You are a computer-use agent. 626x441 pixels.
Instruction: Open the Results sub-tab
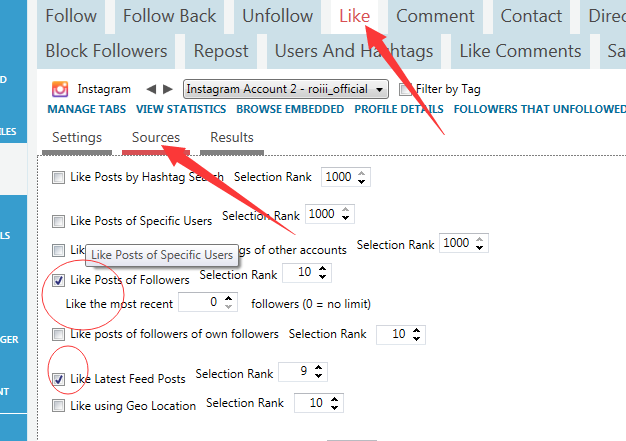(x=232, y=138)
